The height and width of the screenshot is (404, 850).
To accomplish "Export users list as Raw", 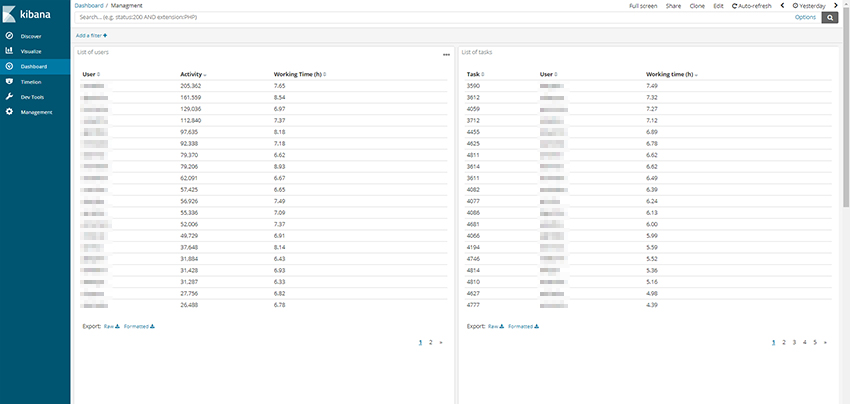I will [111, 326].
